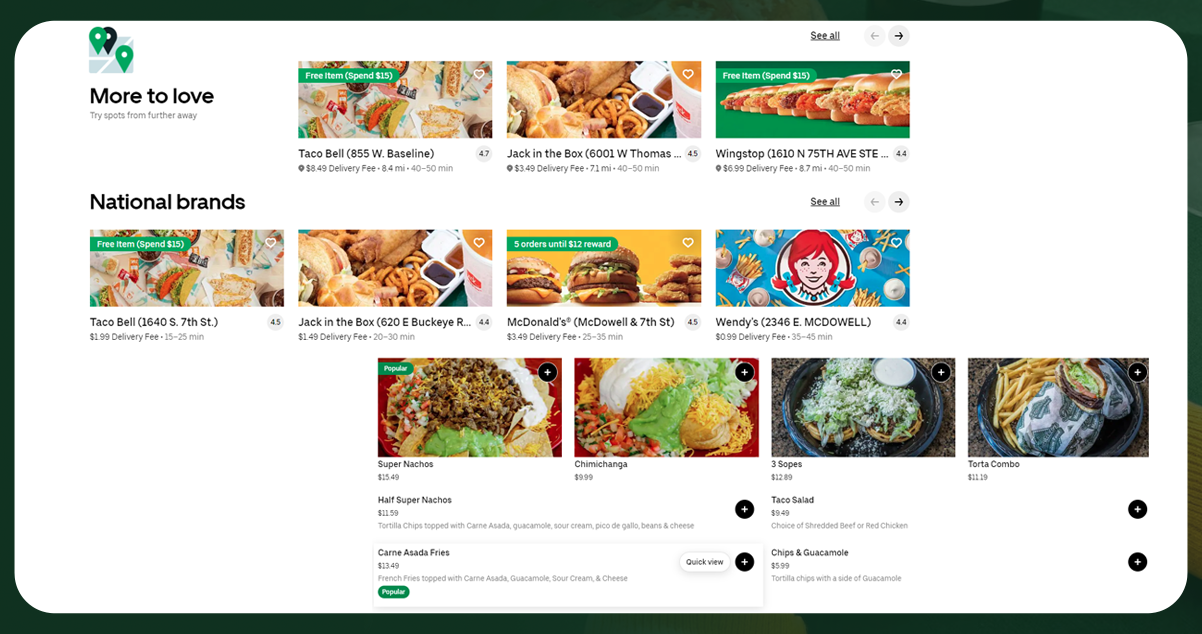
Task: Add Half Super Nachos to cart
Action: pyautogui.click(x=744, y=509)
